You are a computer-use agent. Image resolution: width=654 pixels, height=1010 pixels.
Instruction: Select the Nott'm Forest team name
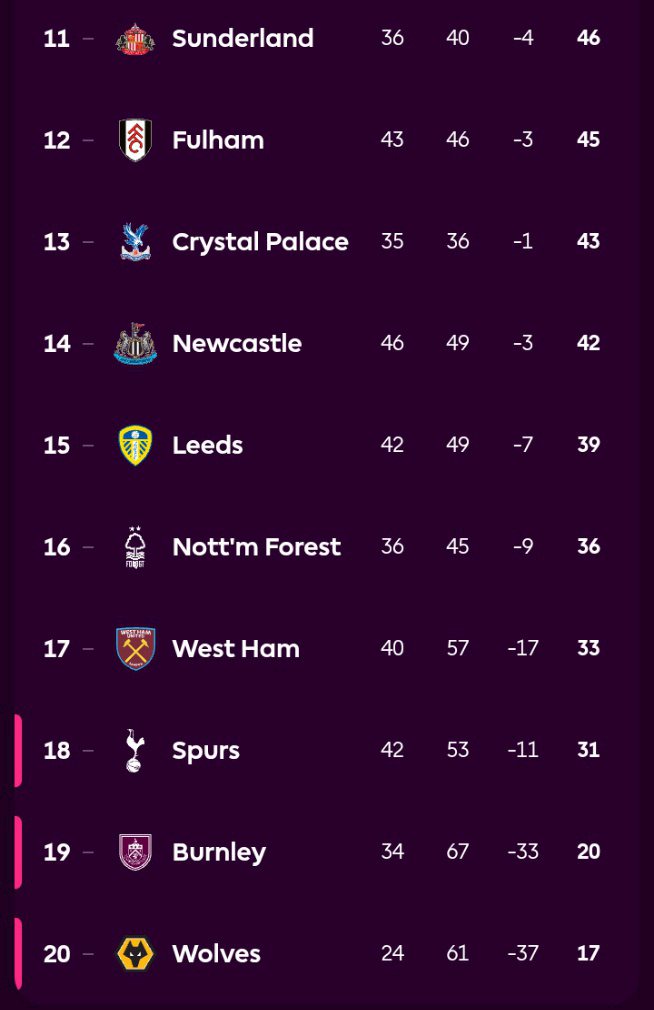[256, 547]
